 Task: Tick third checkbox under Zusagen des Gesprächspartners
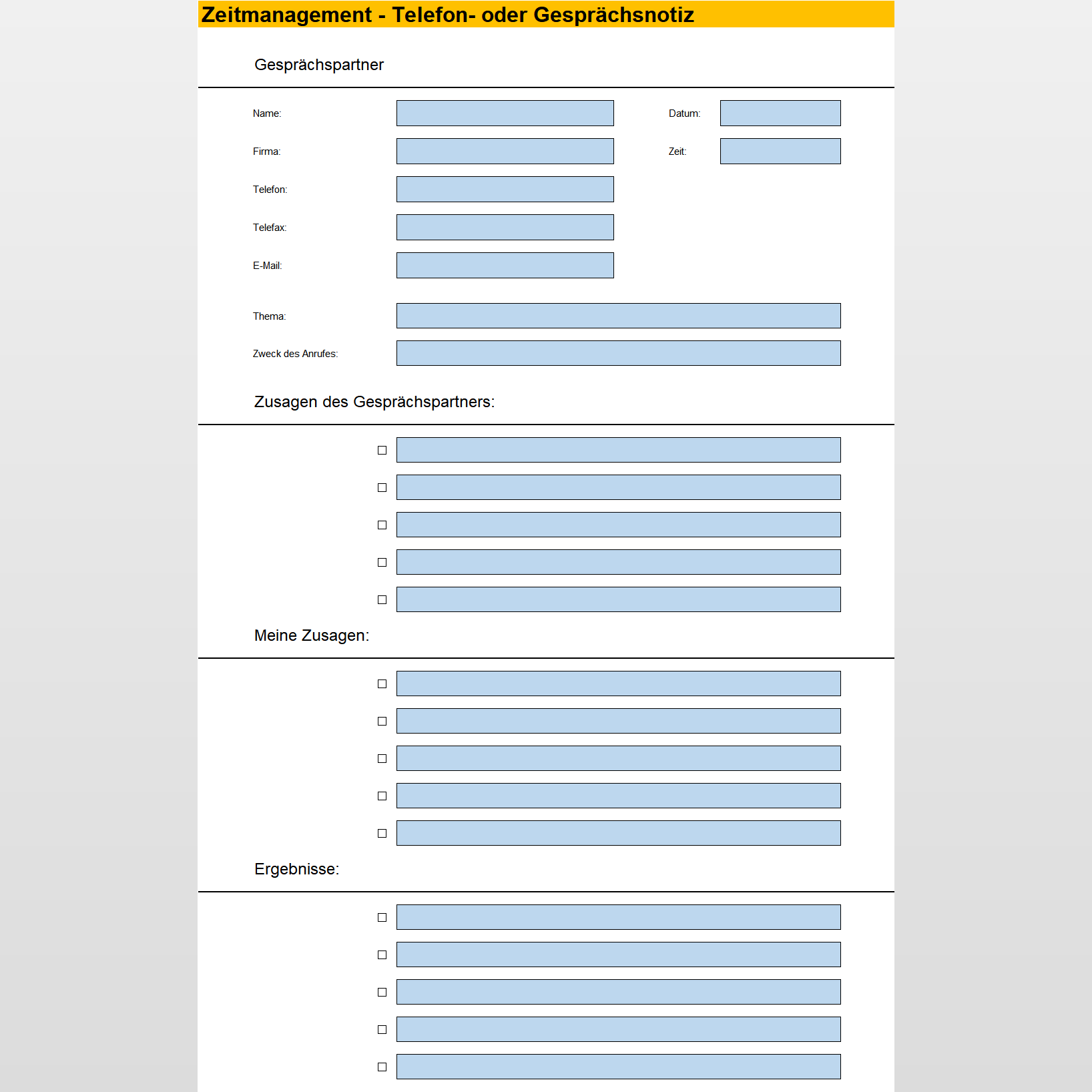[x=382, y=525]
